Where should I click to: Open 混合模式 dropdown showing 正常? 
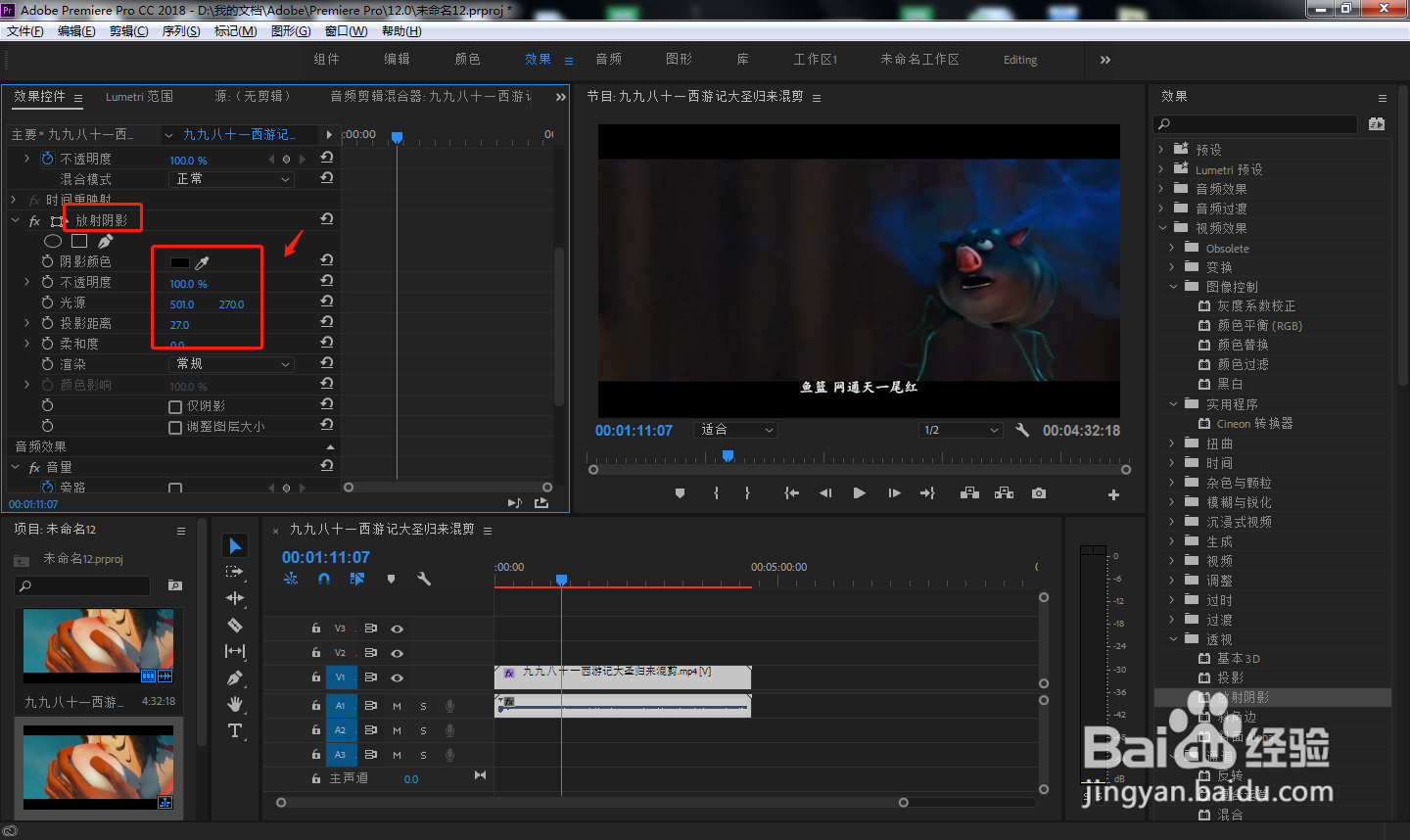click(x=232, y=179)
